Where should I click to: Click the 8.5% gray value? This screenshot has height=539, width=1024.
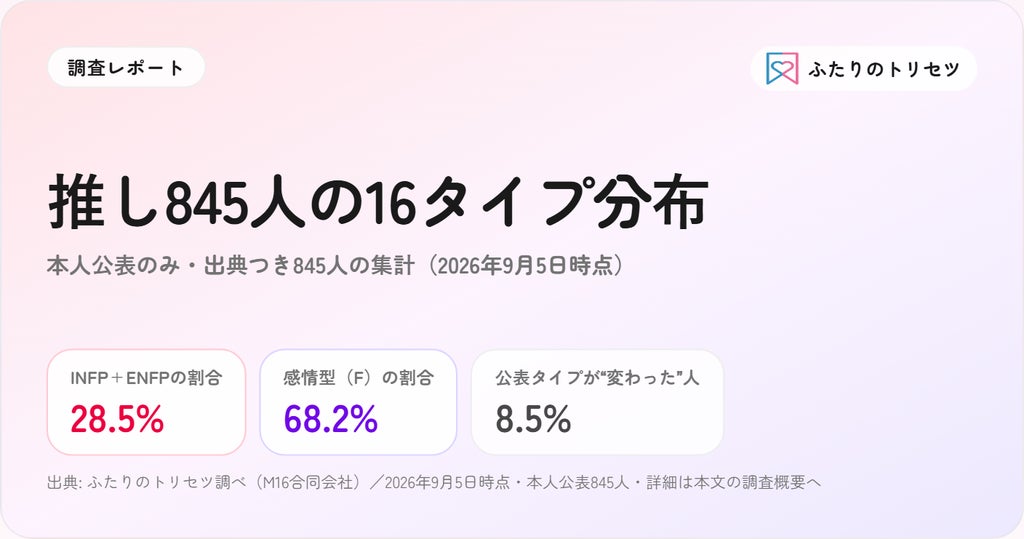(x=533, y=419)
